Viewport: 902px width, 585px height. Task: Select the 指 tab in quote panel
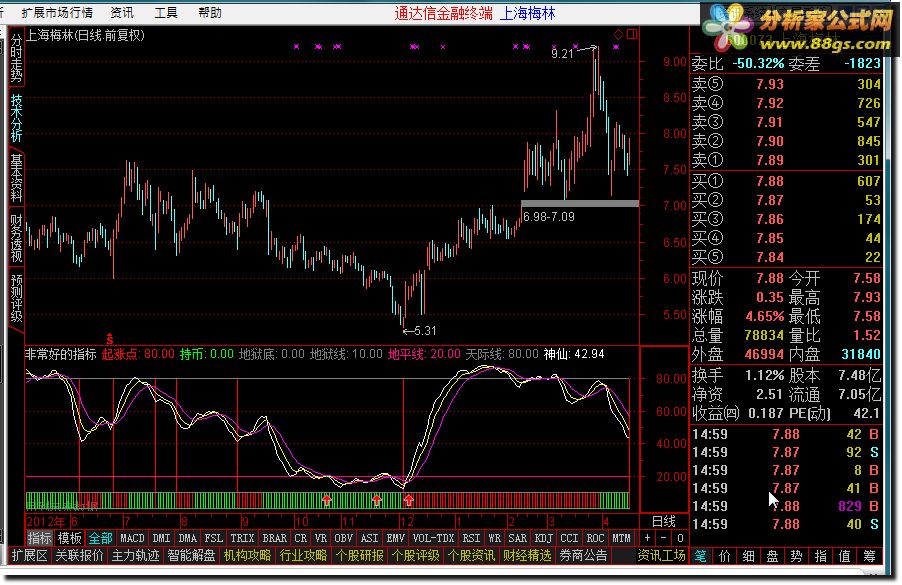pyautogui.click(x=820, y=556)
